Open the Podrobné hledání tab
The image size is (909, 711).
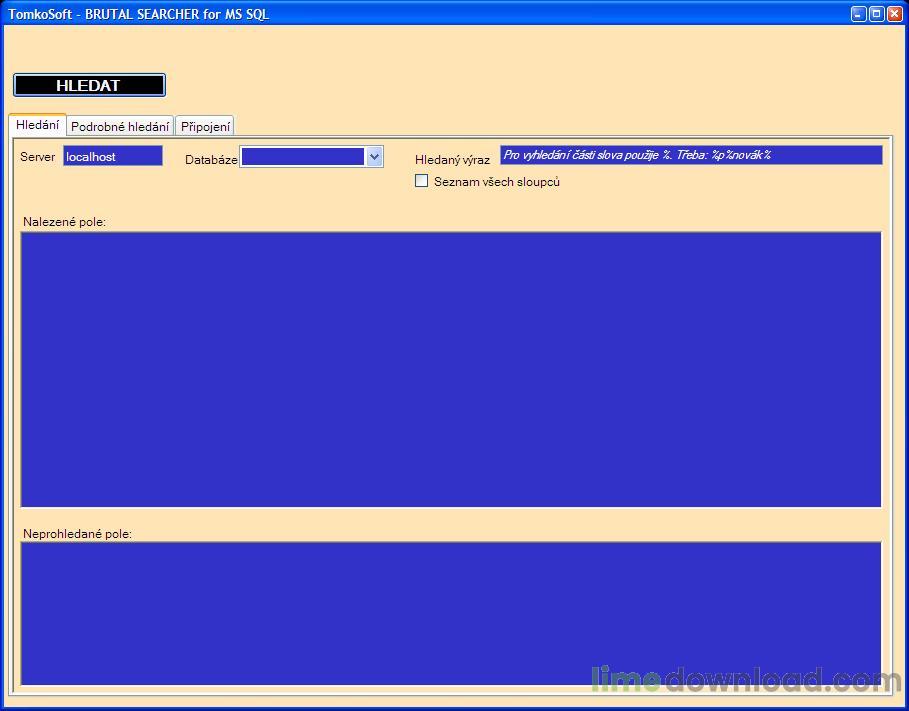pos(120,127)
